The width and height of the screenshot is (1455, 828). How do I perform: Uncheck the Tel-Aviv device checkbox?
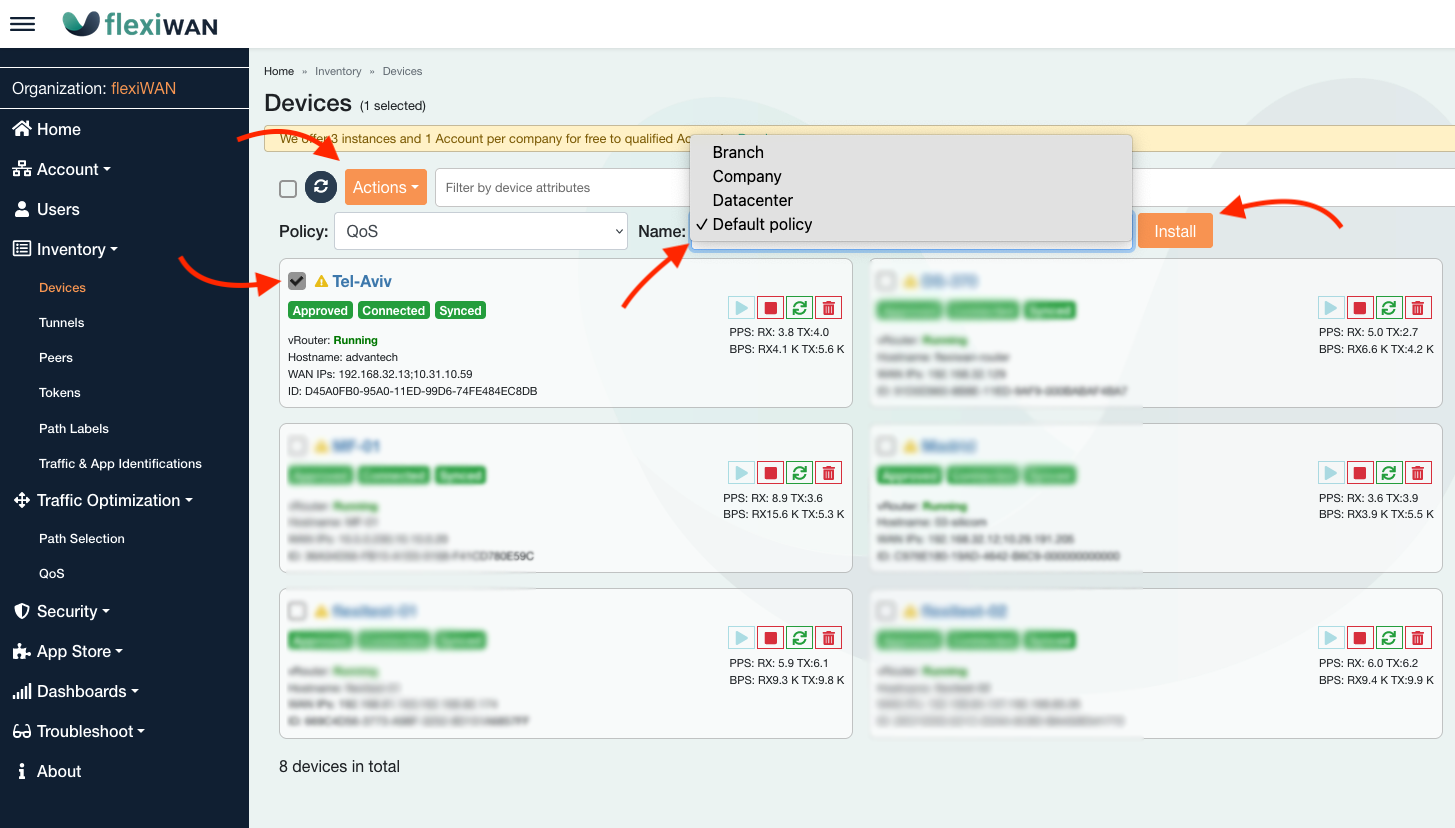pyautogui.click(x=297, y=281)
